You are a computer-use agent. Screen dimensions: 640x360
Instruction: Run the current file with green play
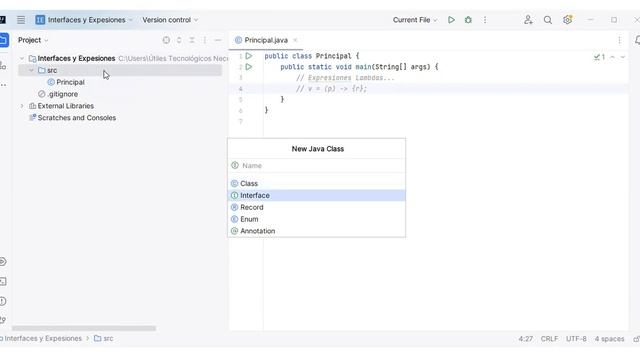coord(451,20)
